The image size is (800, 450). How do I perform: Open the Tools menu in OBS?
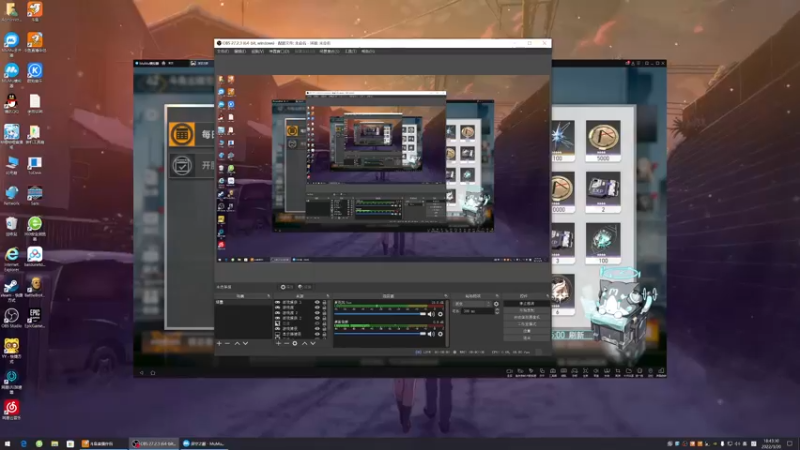tap(351, 51)
